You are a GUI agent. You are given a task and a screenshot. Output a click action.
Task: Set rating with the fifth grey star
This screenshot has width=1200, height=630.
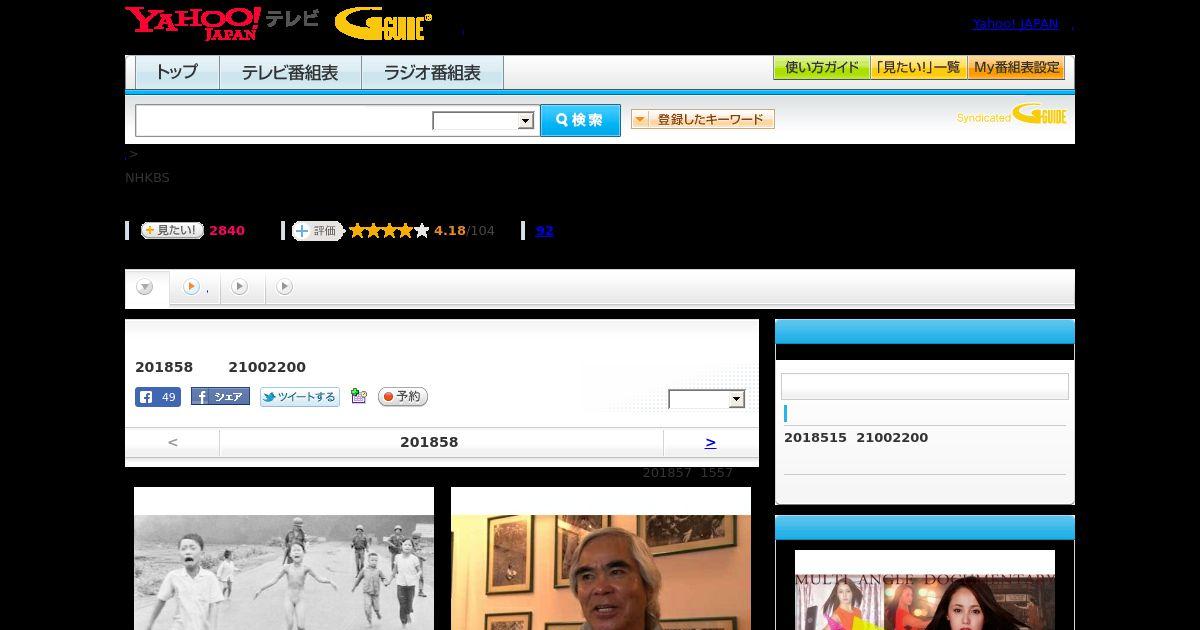[x=422, y=231]
